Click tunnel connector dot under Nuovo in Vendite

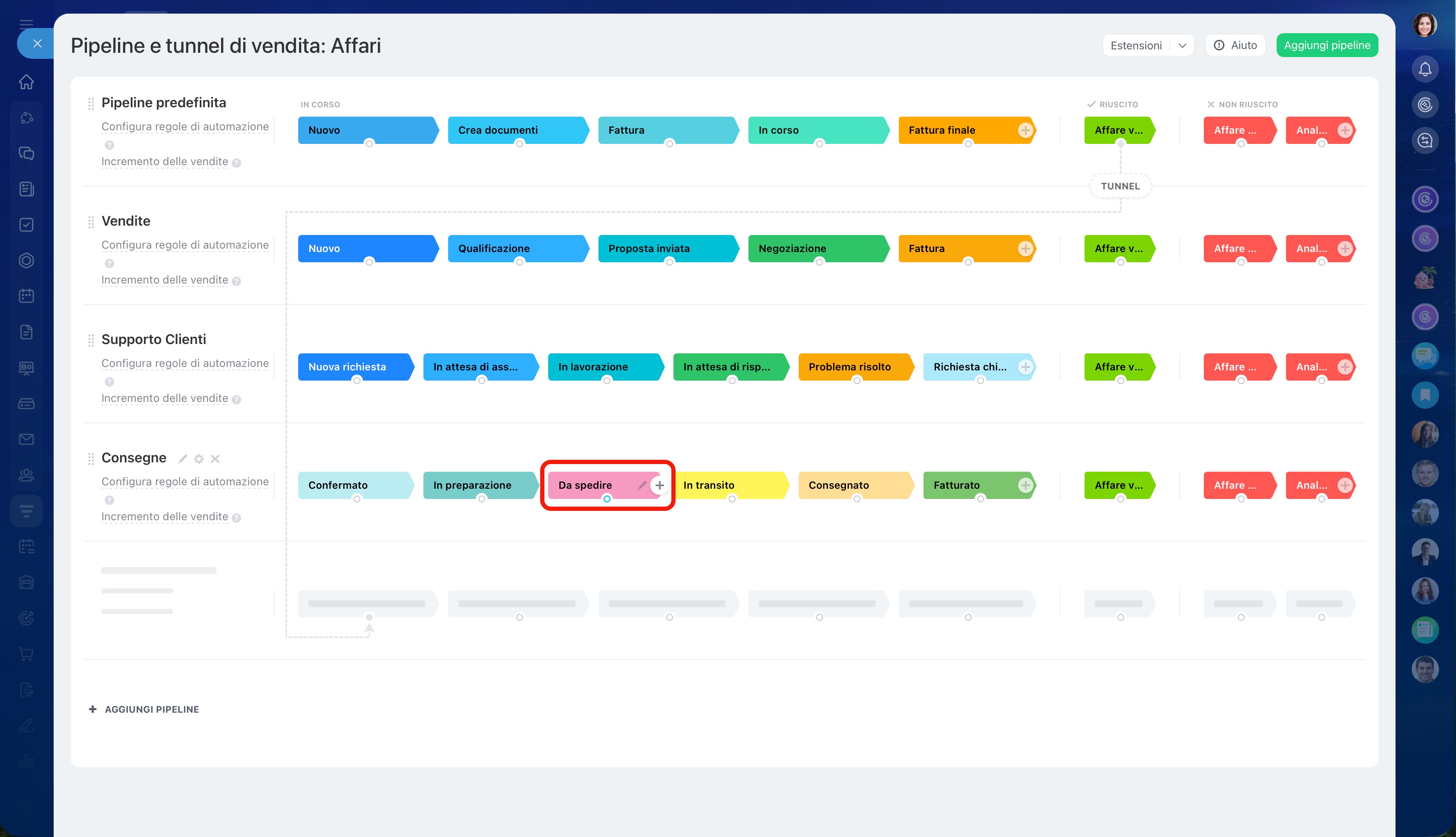(x=369, y=262)
